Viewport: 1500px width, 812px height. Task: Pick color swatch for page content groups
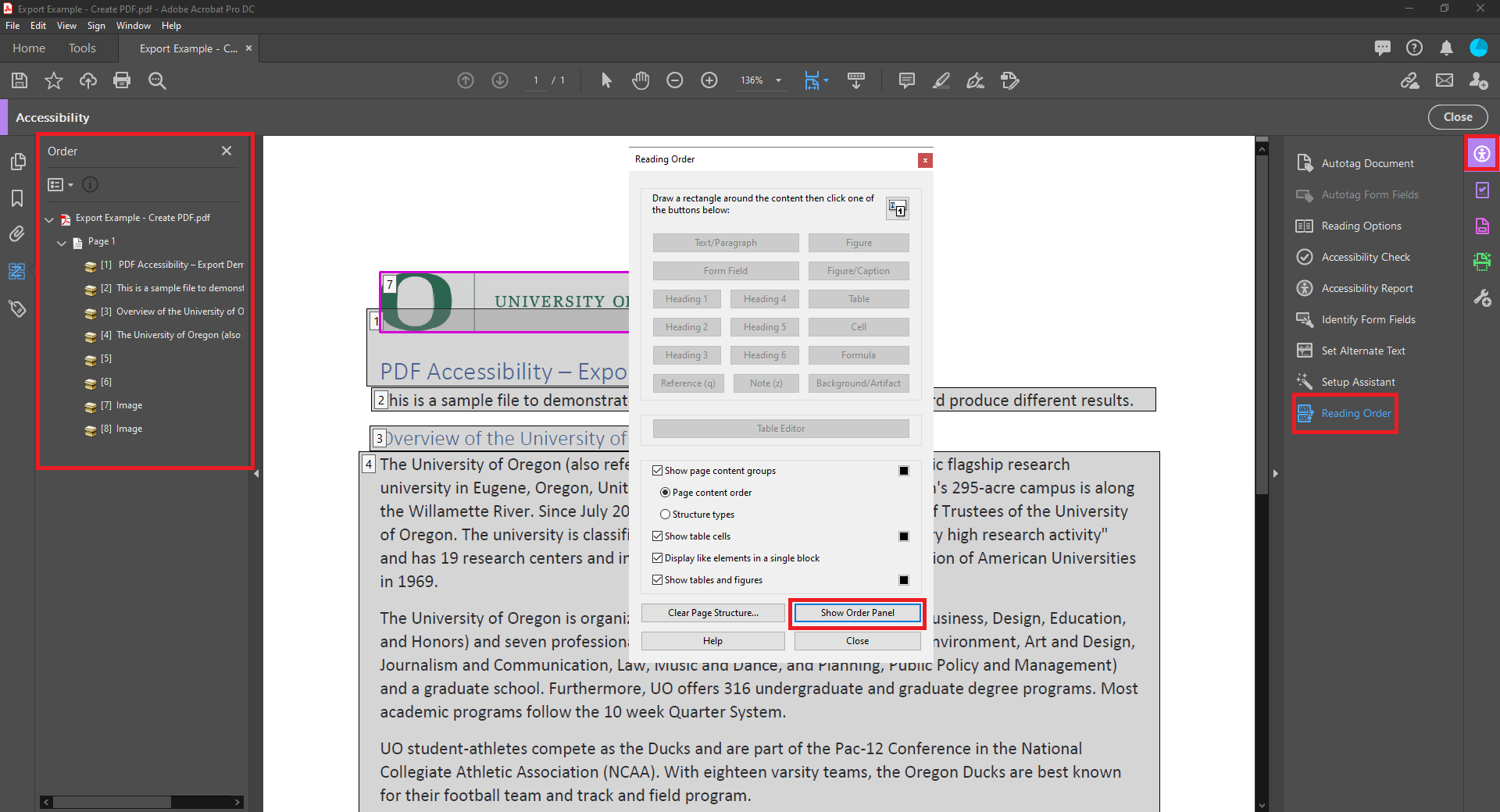tap(904, 471)
